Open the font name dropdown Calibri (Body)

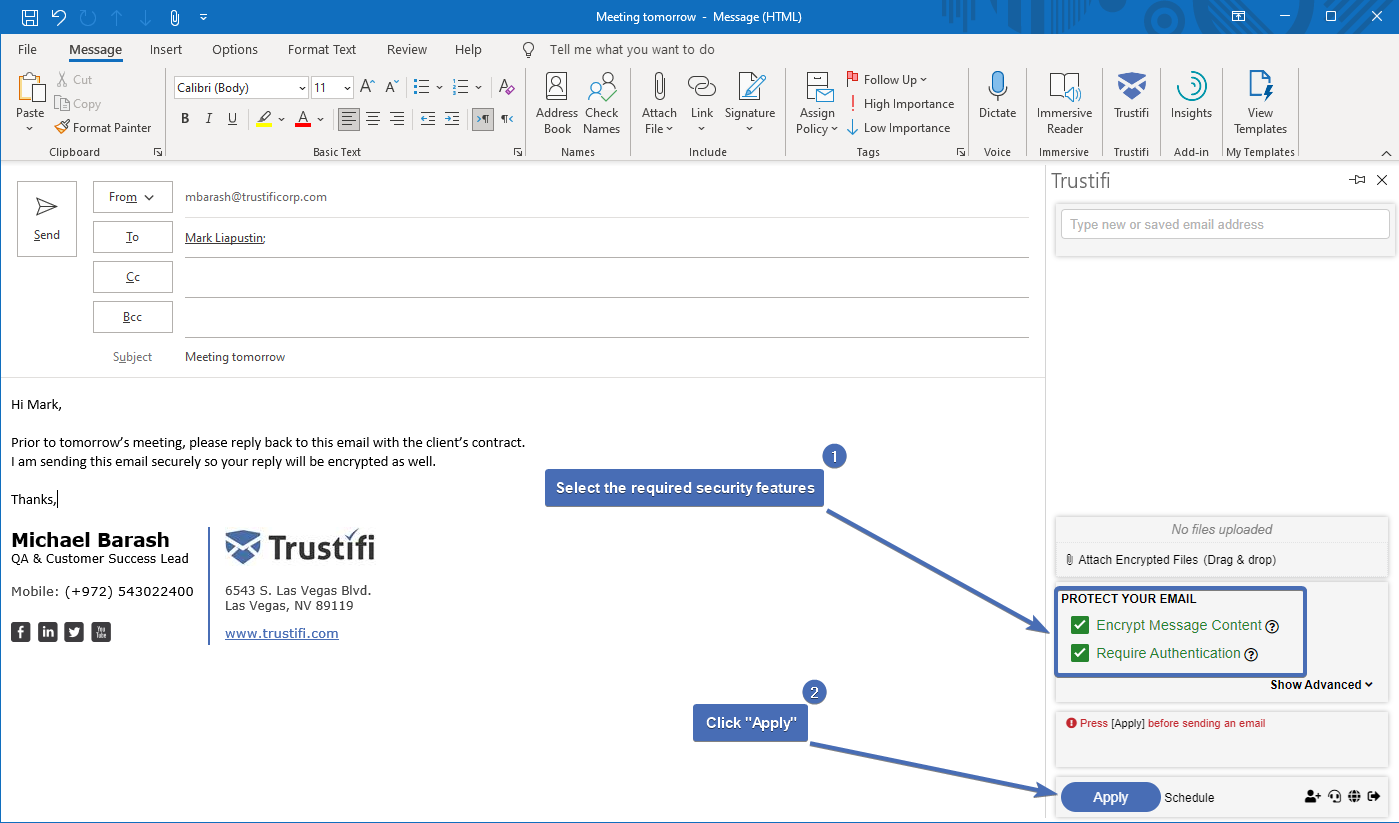(x=301, y=88)
